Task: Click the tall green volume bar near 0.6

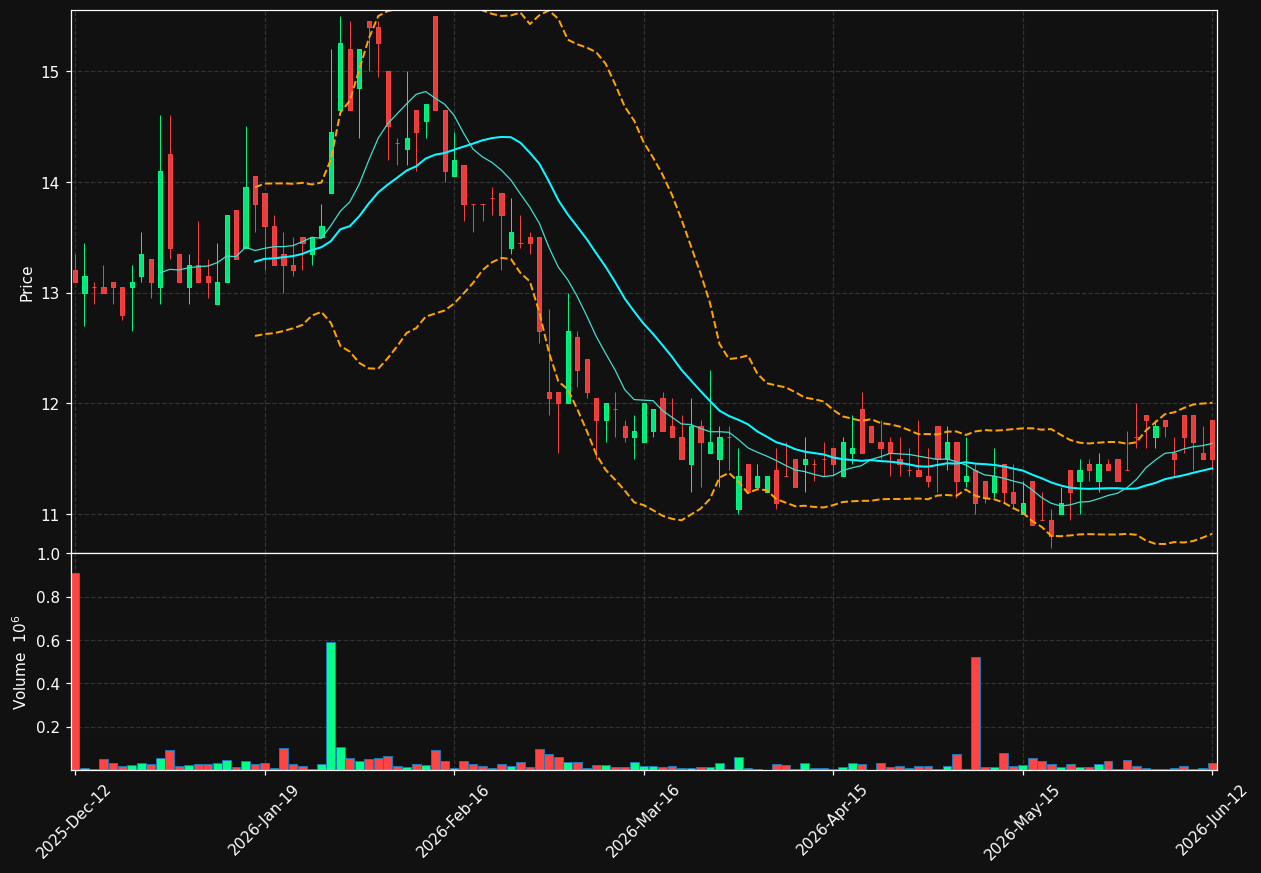Action: (331, 706)
